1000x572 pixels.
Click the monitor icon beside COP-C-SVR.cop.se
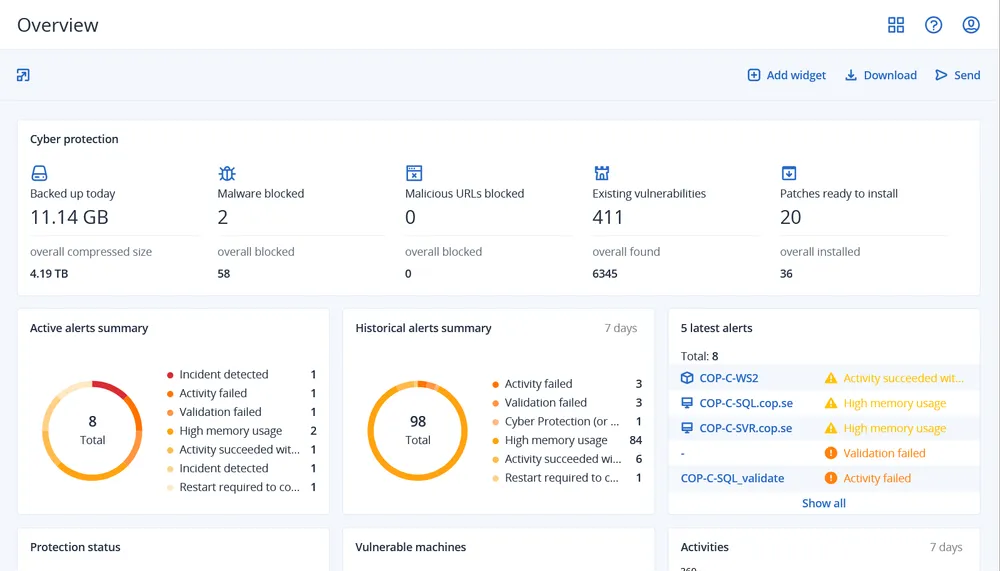coord(687,428)
